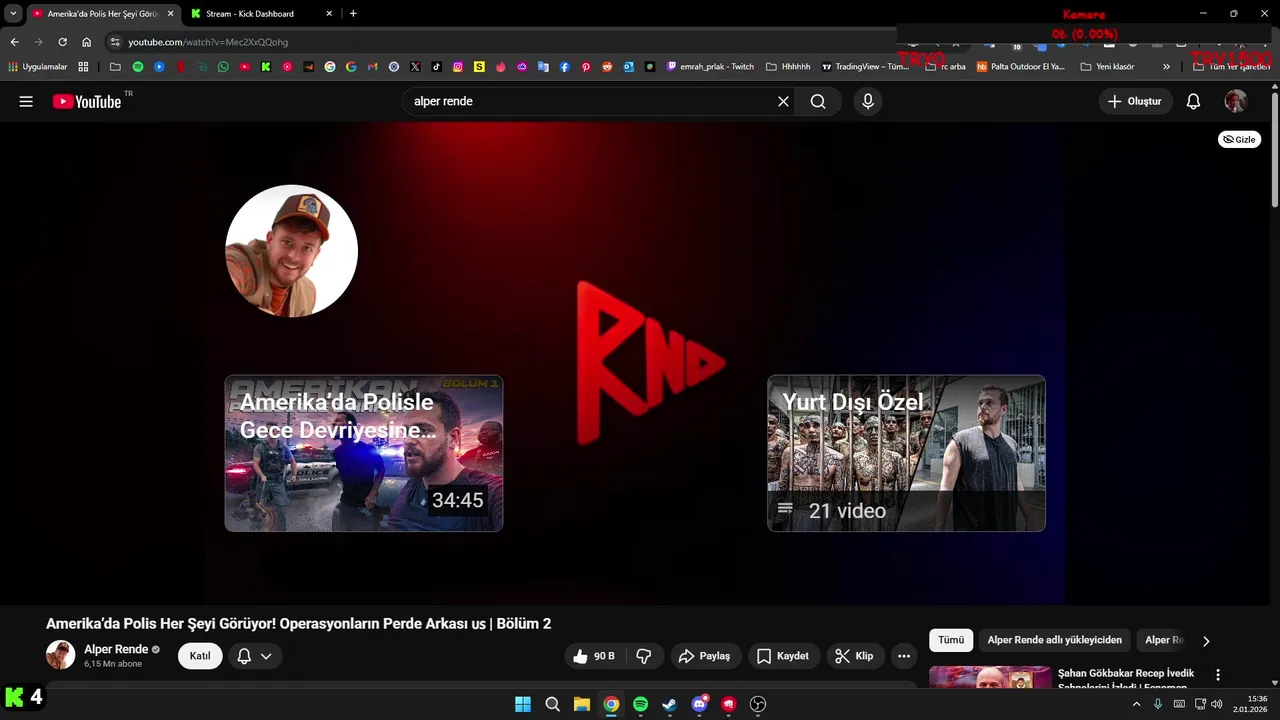Viewport: 1280px width, 720px height.
Task: Open Steam from taskbar
Action: 670,704
